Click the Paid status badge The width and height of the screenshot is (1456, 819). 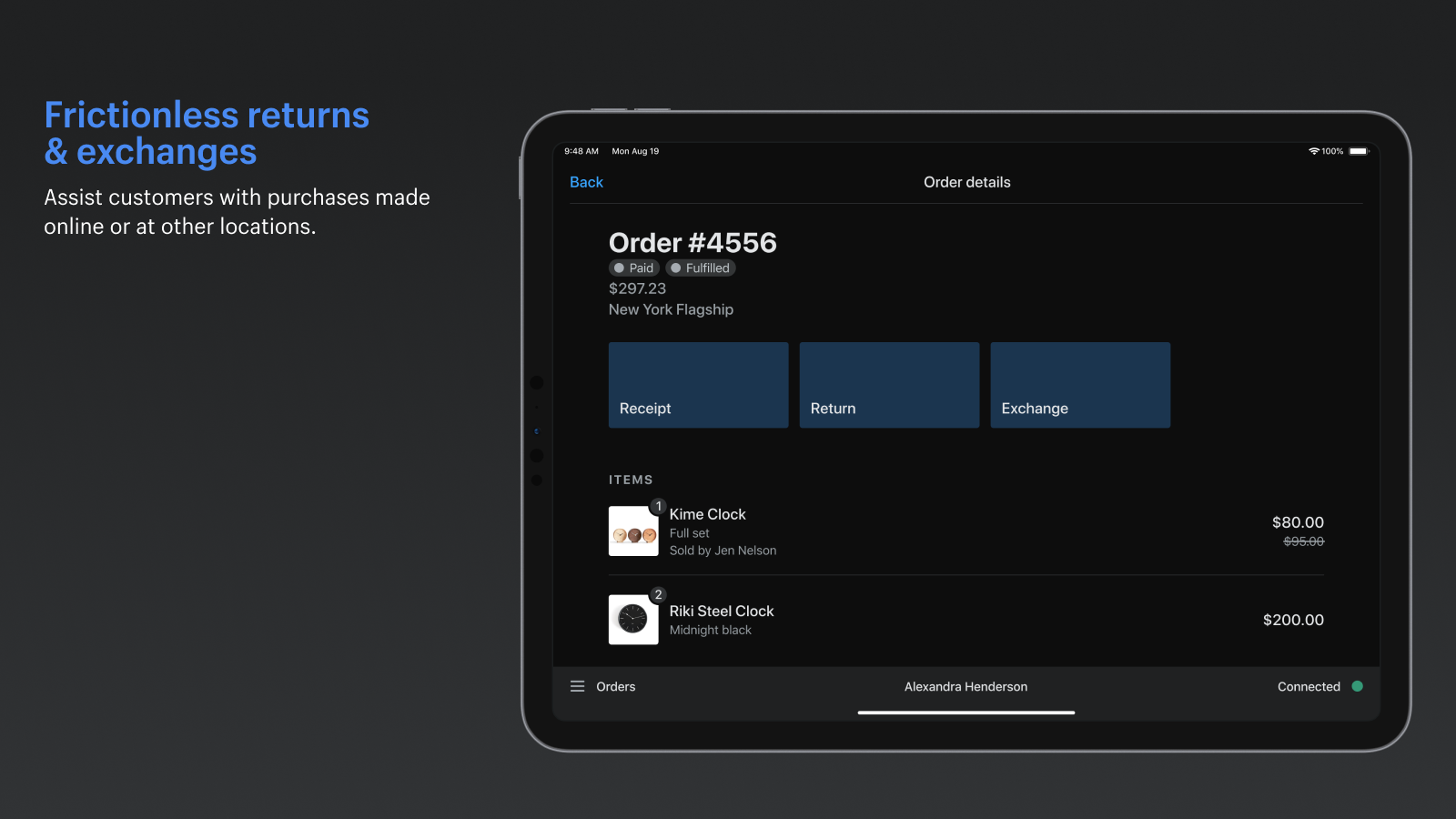pos(634,268)
